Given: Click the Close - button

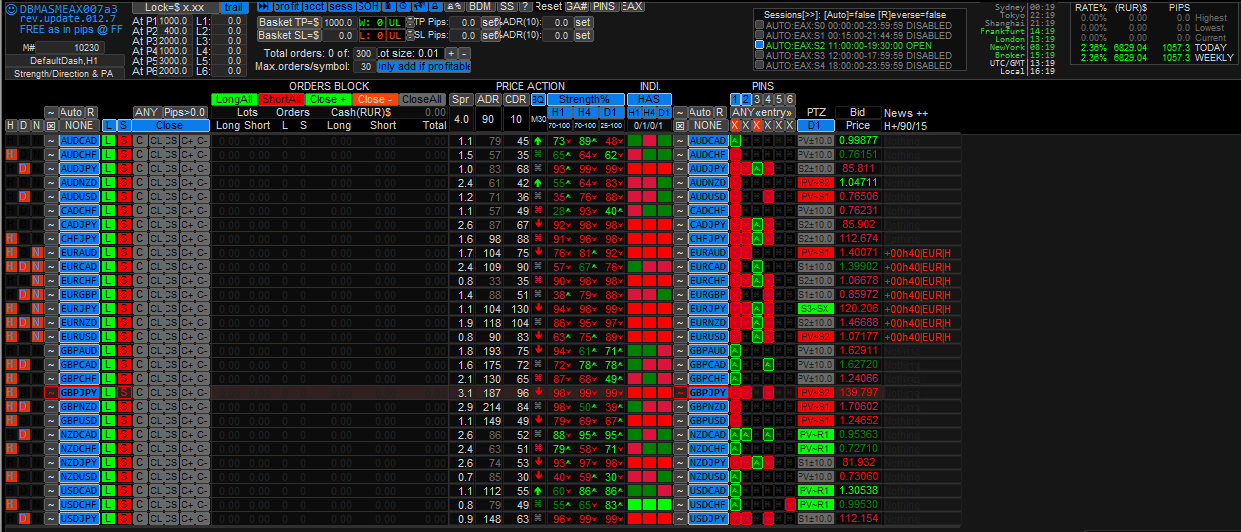Looking at the screenshot, I should 375,99.
